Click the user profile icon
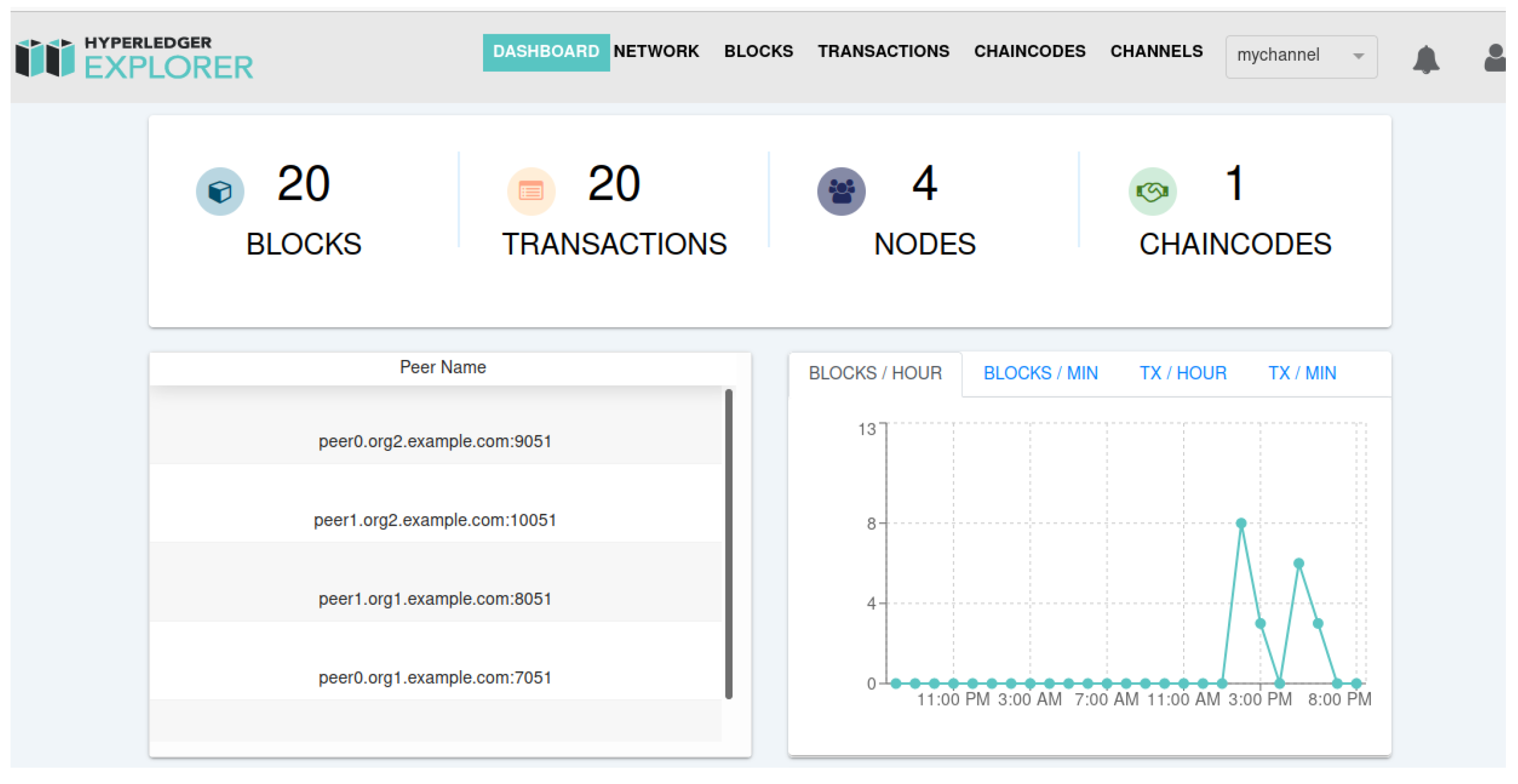 click(x=1495, y=59)
